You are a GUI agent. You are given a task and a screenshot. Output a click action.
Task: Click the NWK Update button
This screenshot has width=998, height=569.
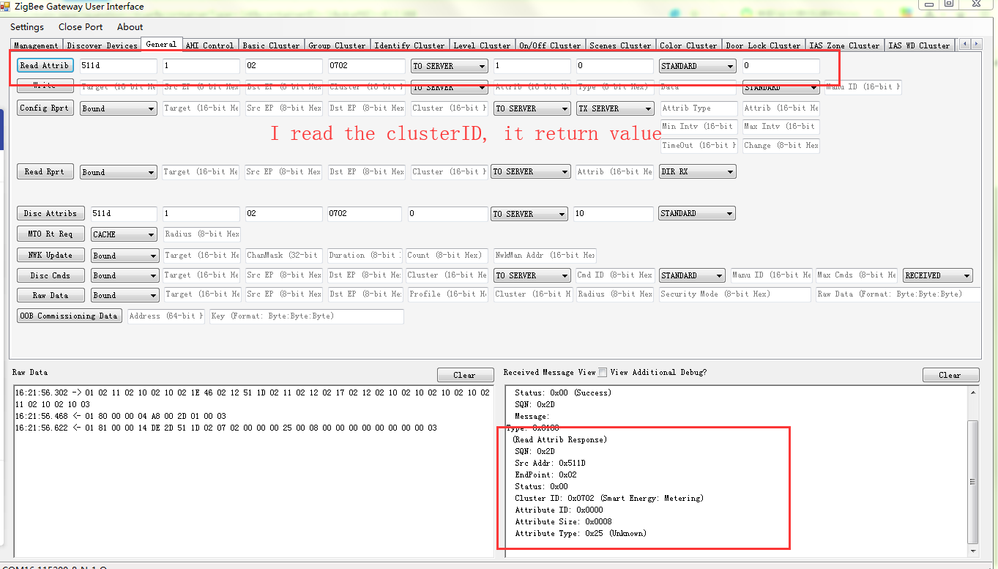point(50,255)
